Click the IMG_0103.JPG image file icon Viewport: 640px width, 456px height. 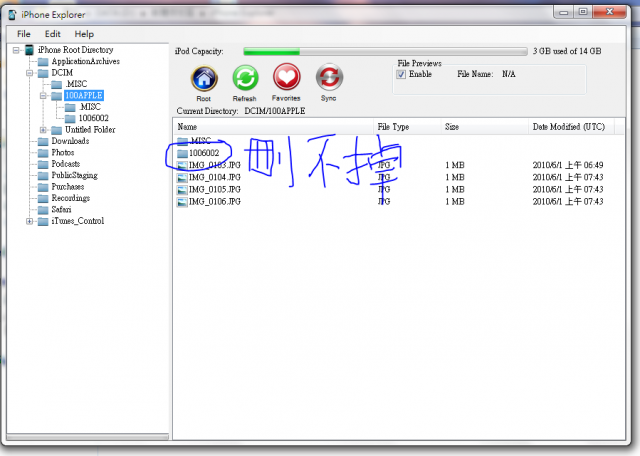182,165
